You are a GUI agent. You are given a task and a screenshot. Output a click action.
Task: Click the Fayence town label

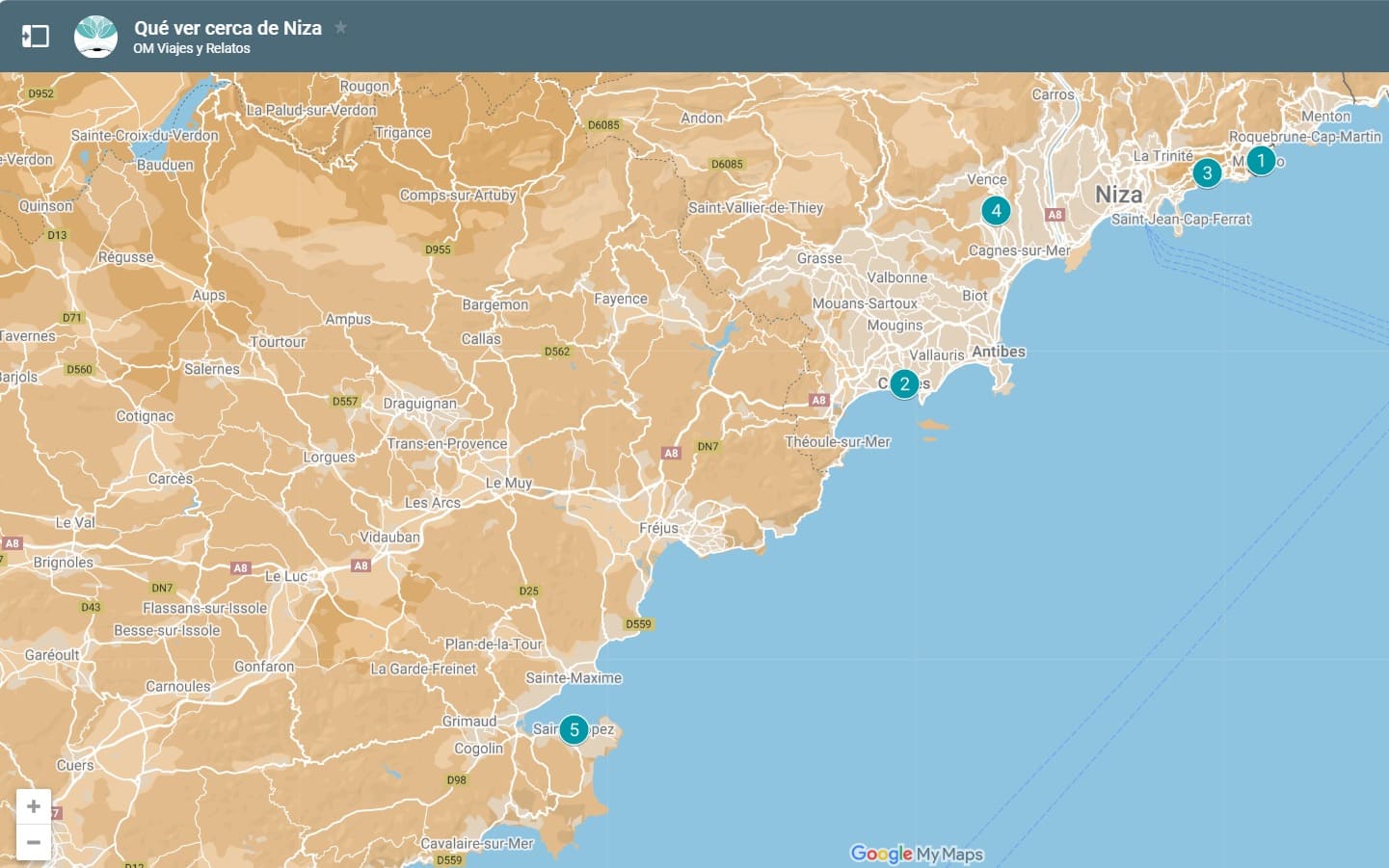tap(621, 300)
